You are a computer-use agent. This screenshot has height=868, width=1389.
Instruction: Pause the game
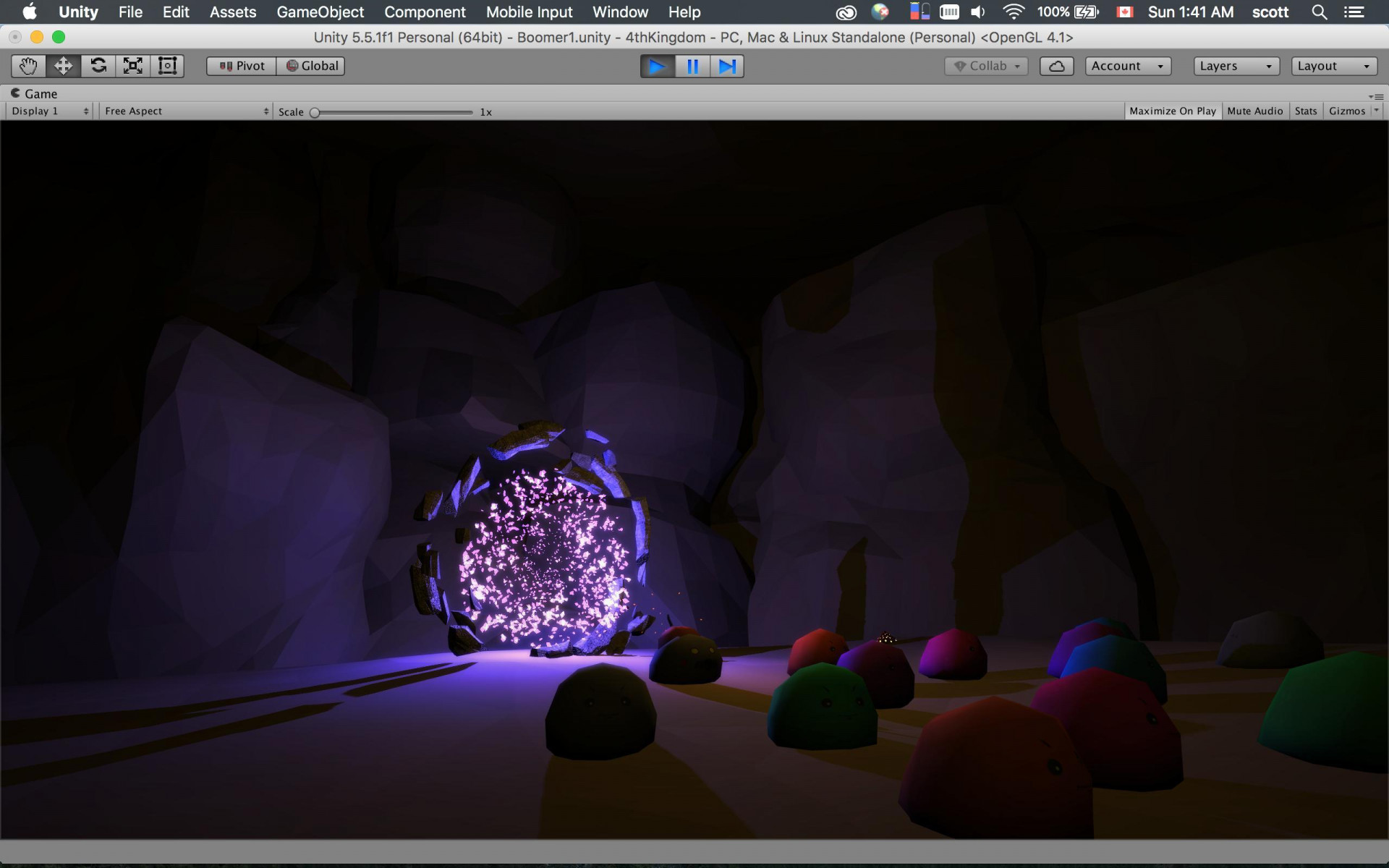click(692, 67)
